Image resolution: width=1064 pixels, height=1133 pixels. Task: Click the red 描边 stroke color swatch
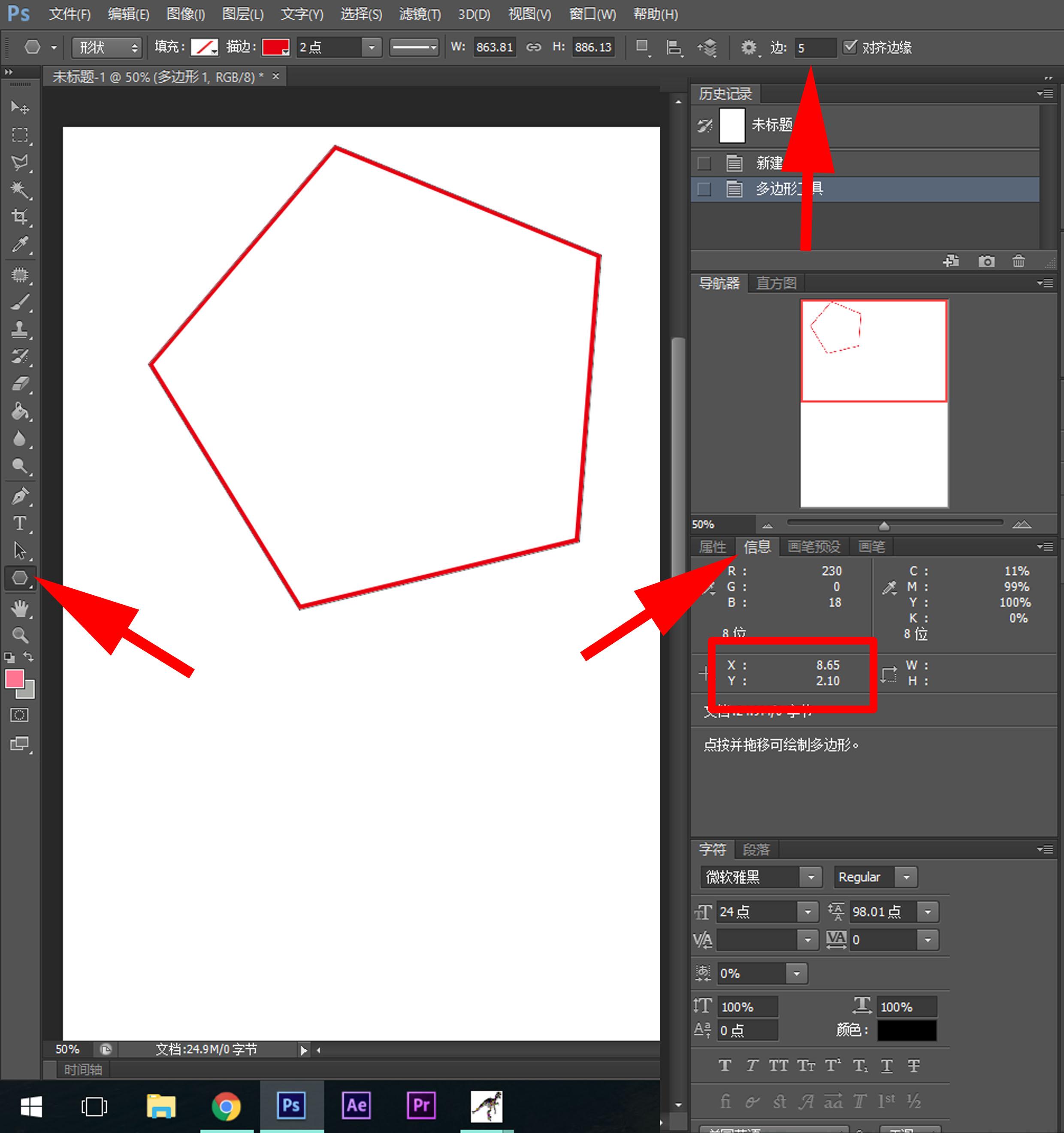[x=276, y=47]
